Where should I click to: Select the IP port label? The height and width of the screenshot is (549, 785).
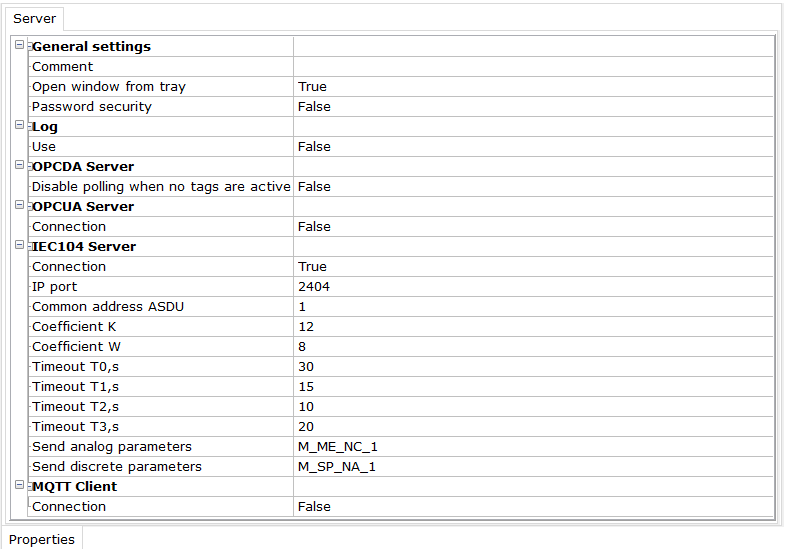[55, 287]
